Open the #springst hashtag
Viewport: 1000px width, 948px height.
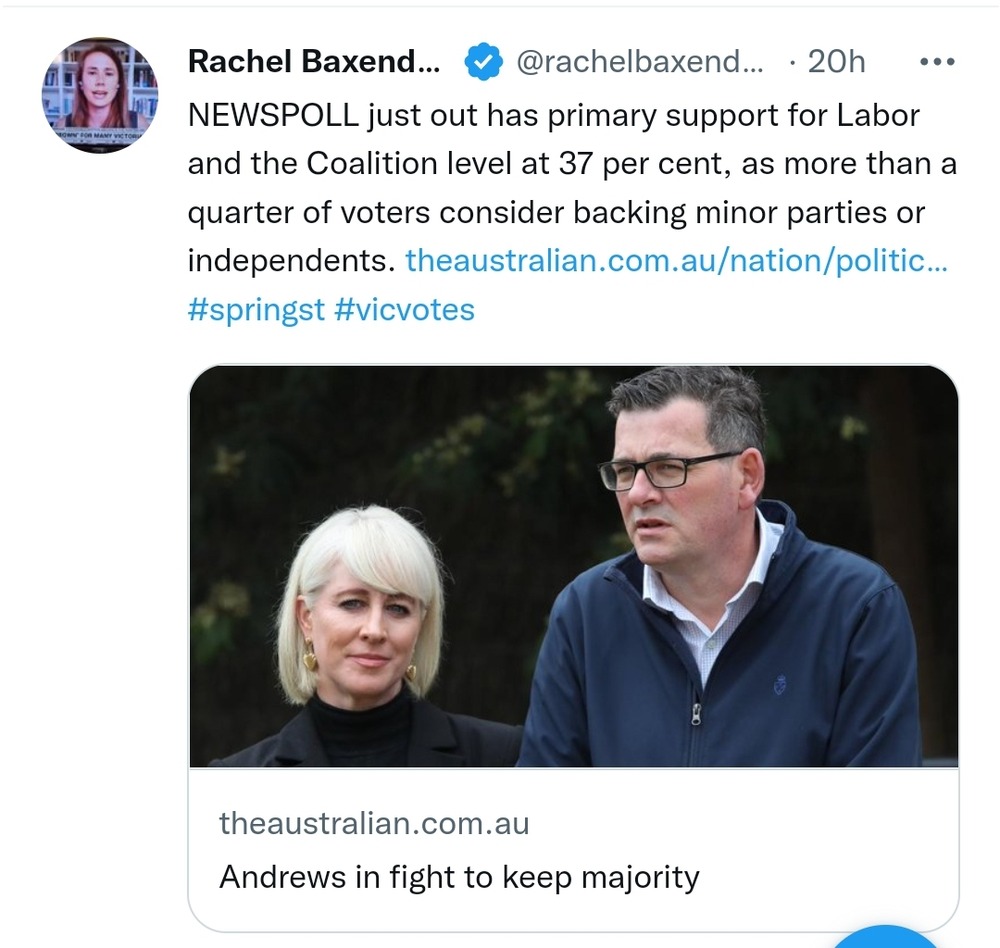256,309
